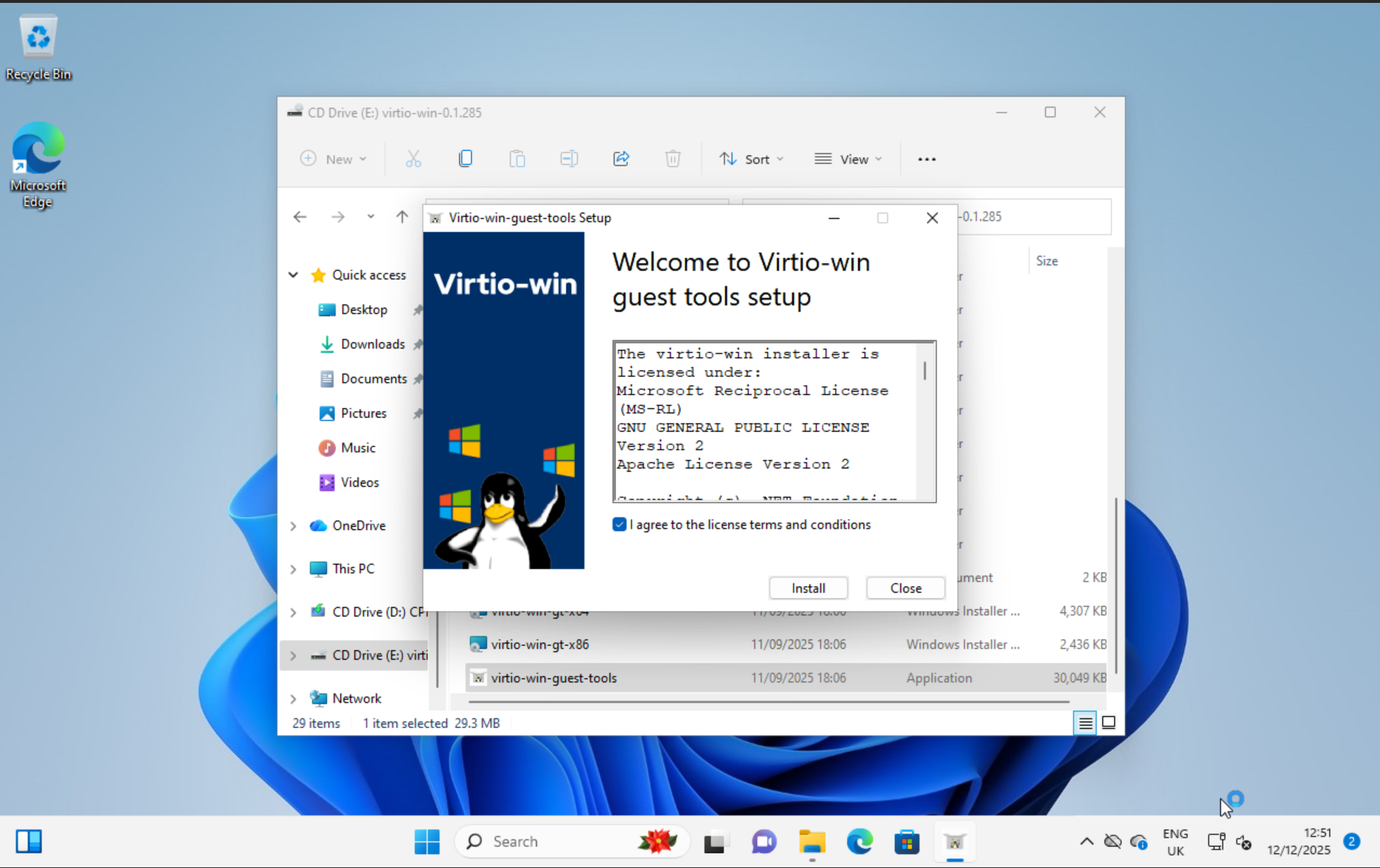The height and width of the screenshot is (868, 1380).
Task: Click the network icon in system tray
Action: [x=1216, y=841]
